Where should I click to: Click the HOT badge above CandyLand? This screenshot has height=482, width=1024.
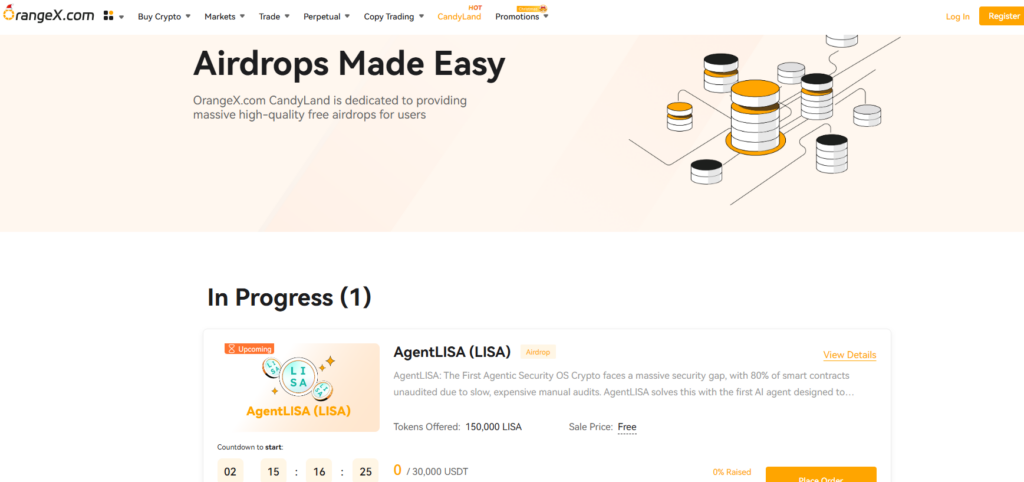pyautogui.click(x=475, y=7)
